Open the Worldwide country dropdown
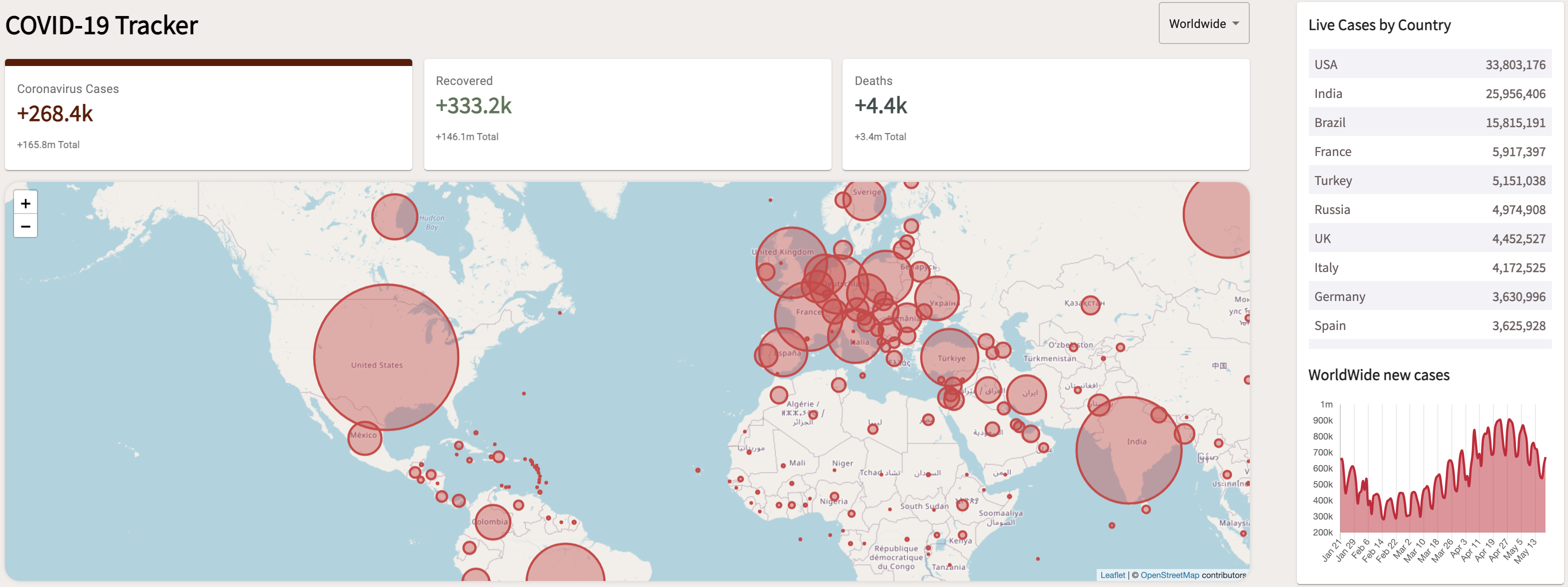Screen dimensions: 1568x587 [x=1203, y=23]
